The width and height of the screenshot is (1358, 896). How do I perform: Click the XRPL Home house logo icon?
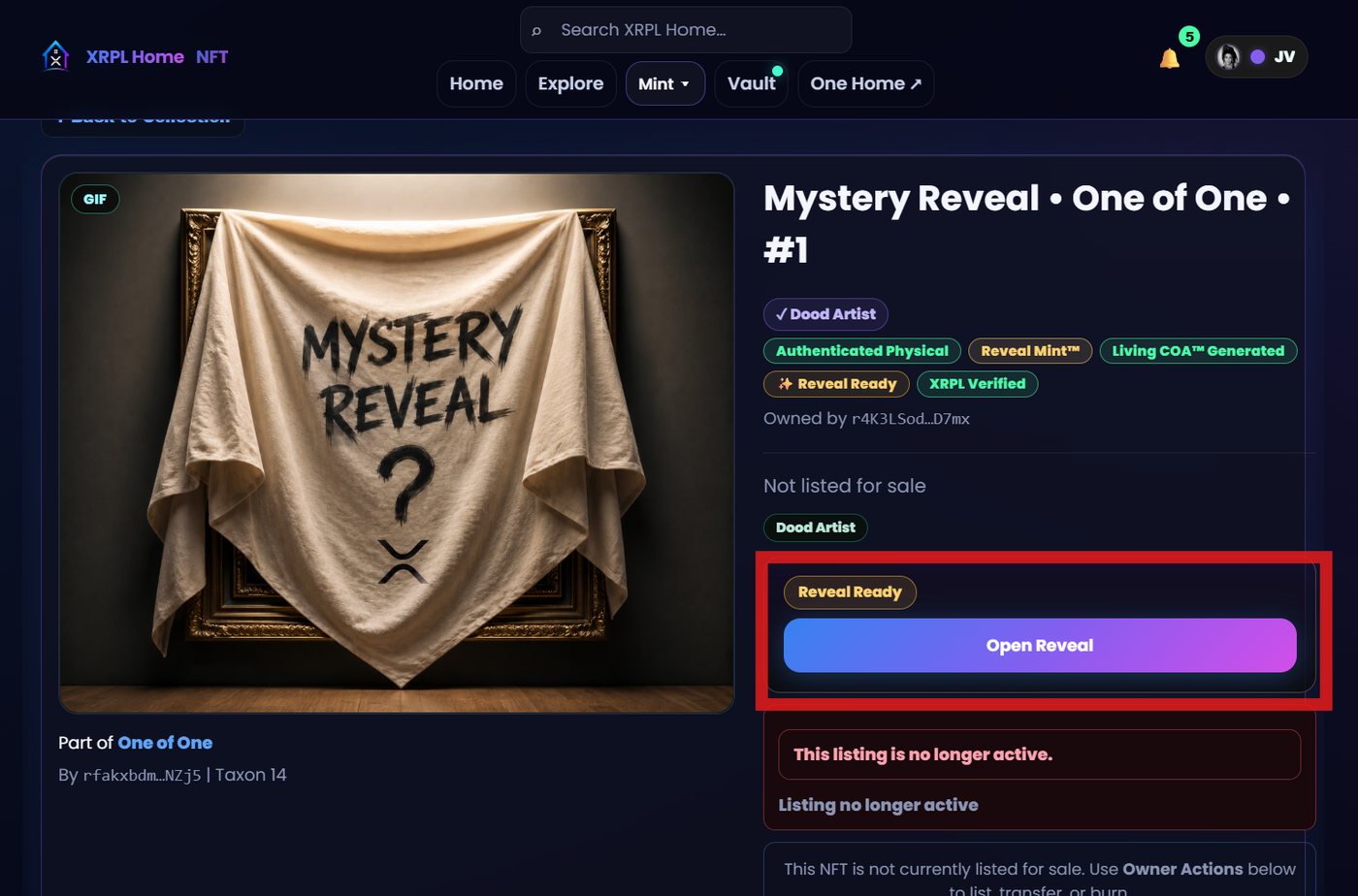pyautogui.click(x=56, y=56)
